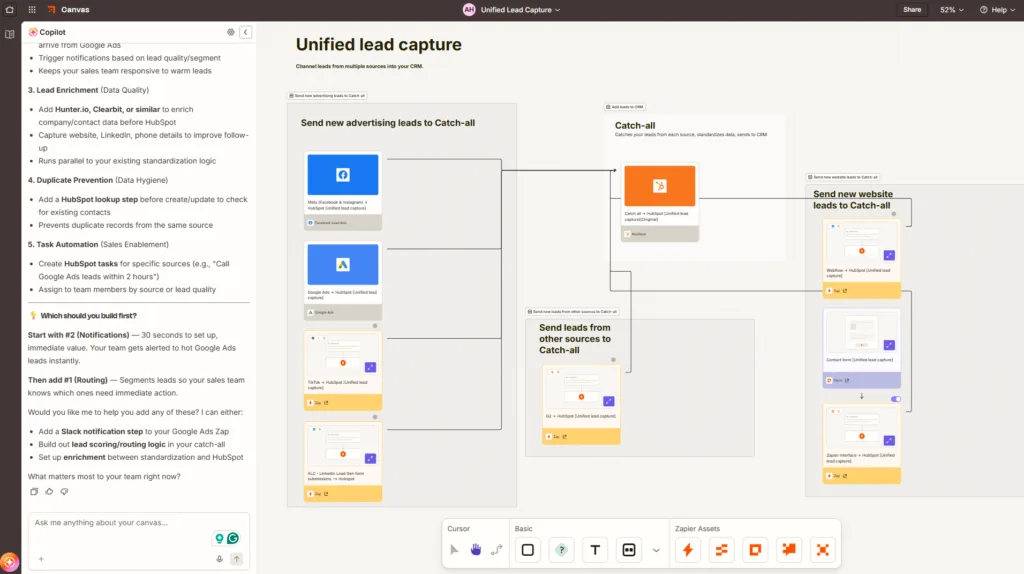Select the hand pan tool
1024x574 pixels.
coord(475,550)
